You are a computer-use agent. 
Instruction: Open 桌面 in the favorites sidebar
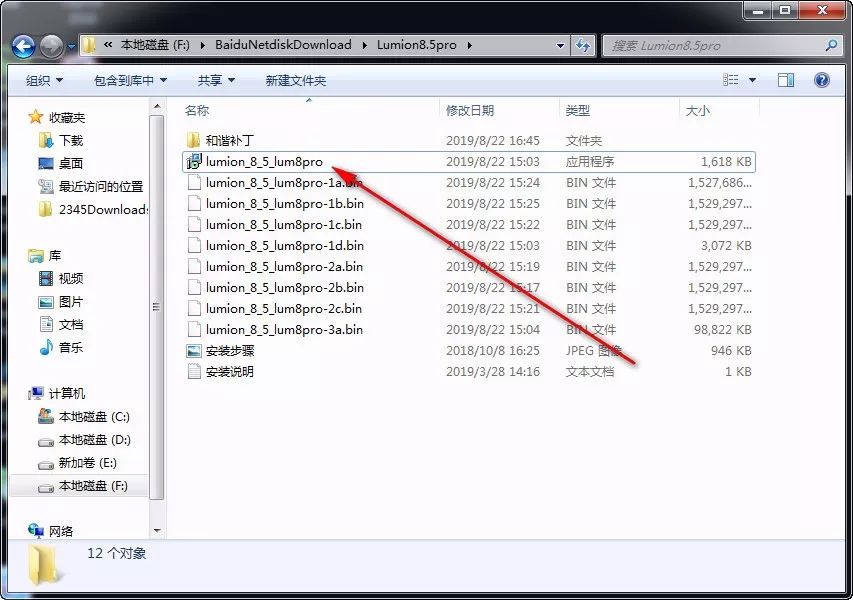pos(71,163)
